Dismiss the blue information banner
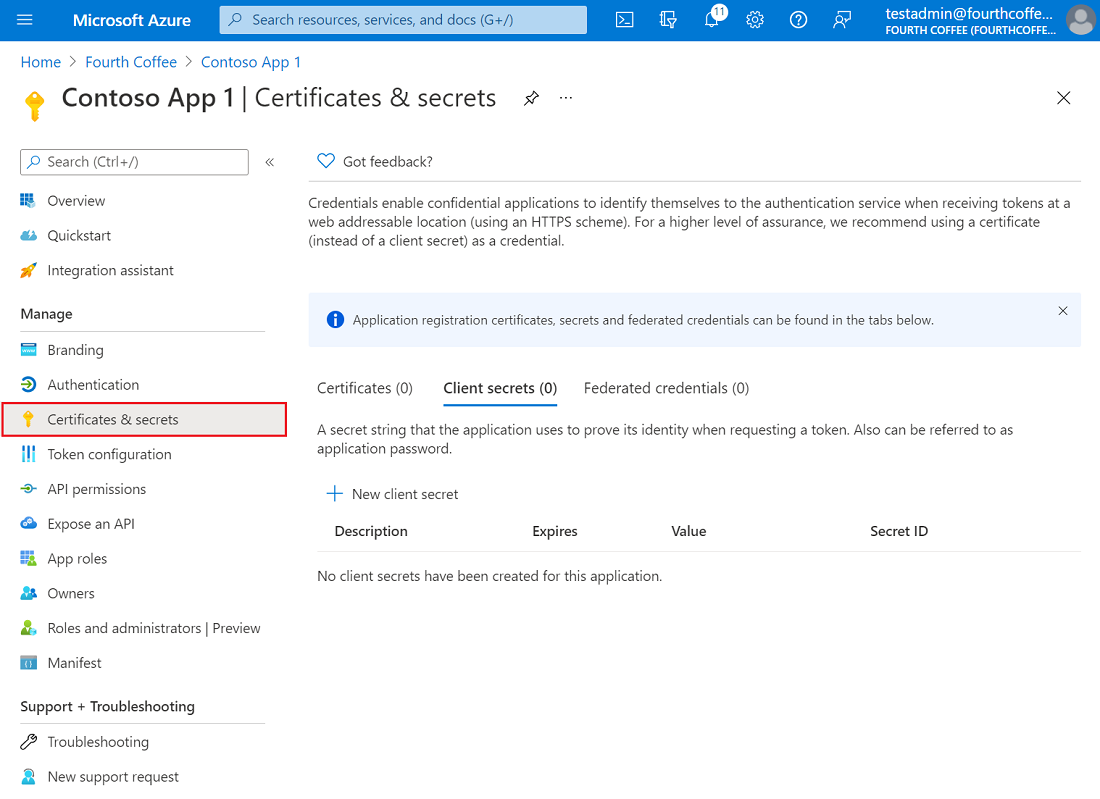 pos(1062,311)
